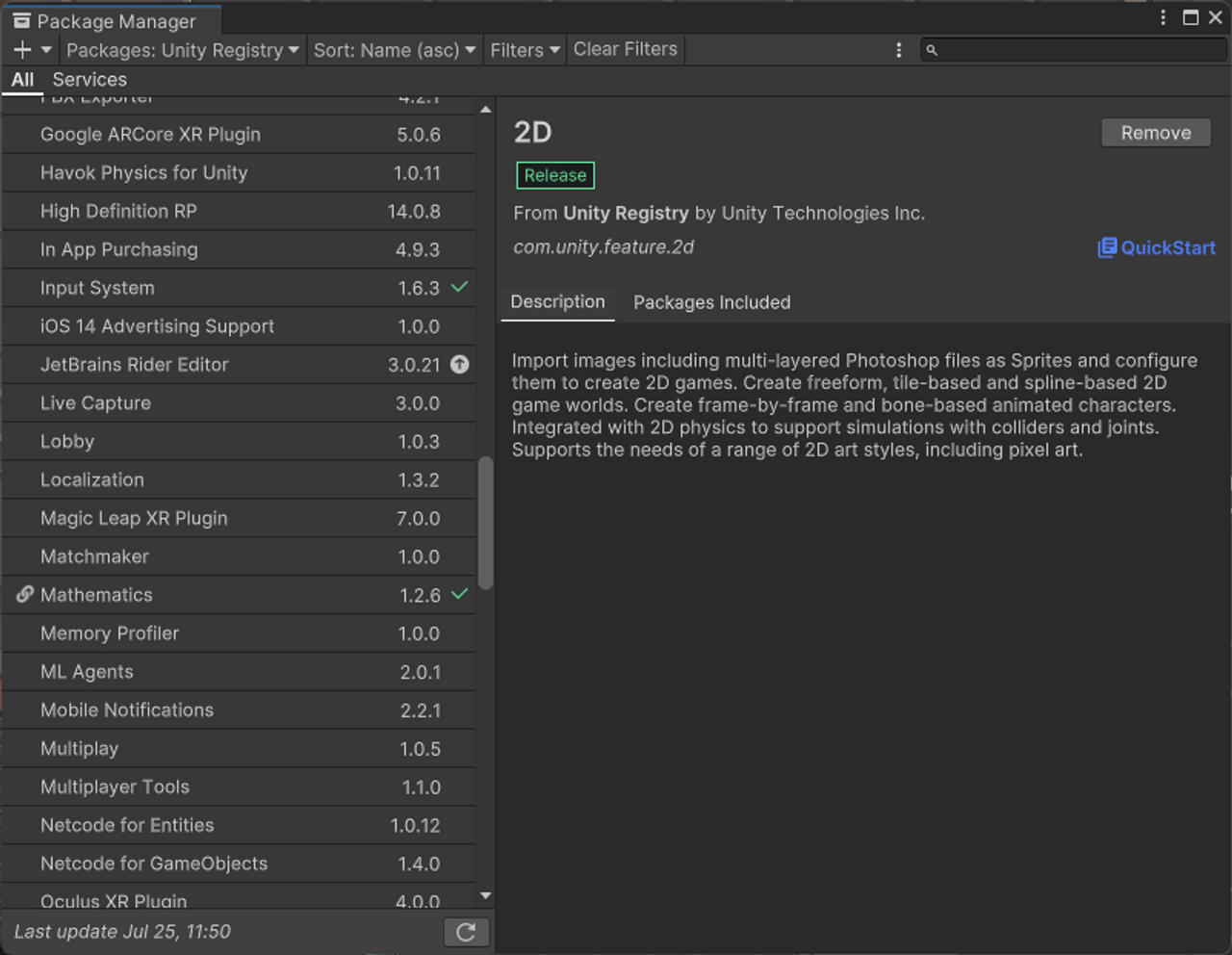Select the Input System package
The image size is (1232, 955).
click(239, 288)
